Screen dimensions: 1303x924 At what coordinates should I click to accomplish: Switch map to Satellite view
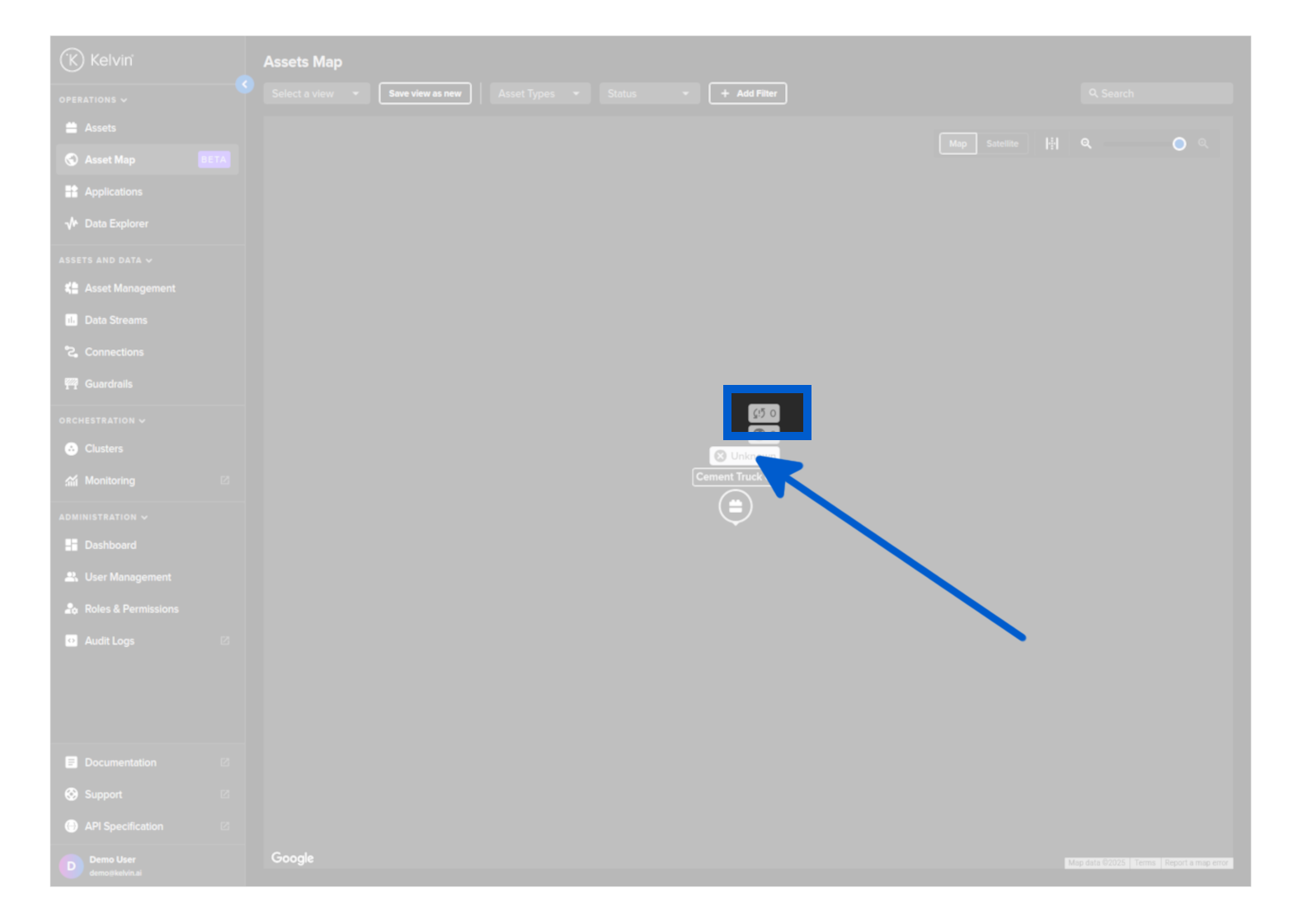tap(1002, 143)
